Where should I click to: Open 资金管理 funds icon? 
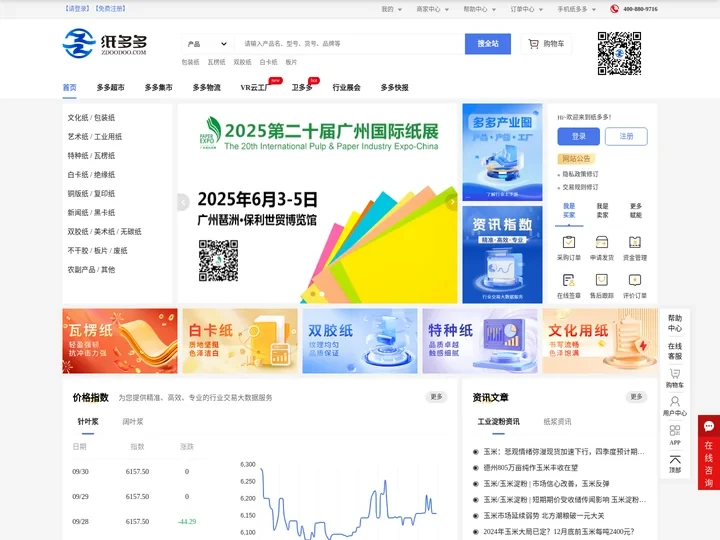coord(635,242)
